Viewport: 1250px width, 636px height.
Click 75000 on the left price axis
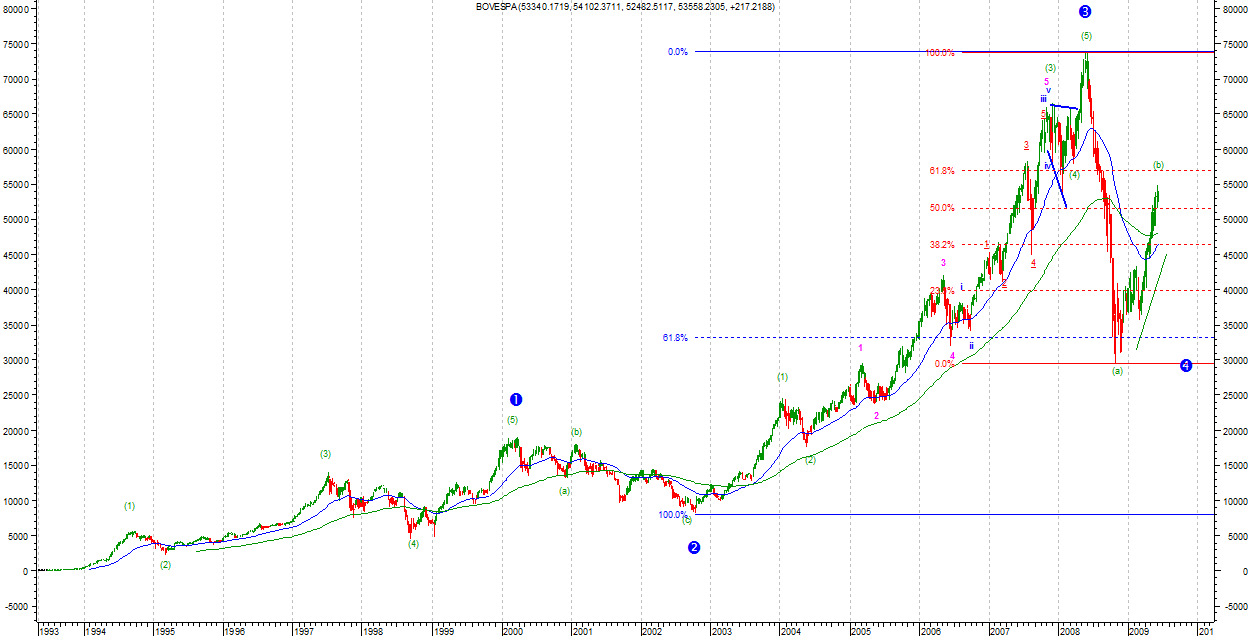[16, 45]
